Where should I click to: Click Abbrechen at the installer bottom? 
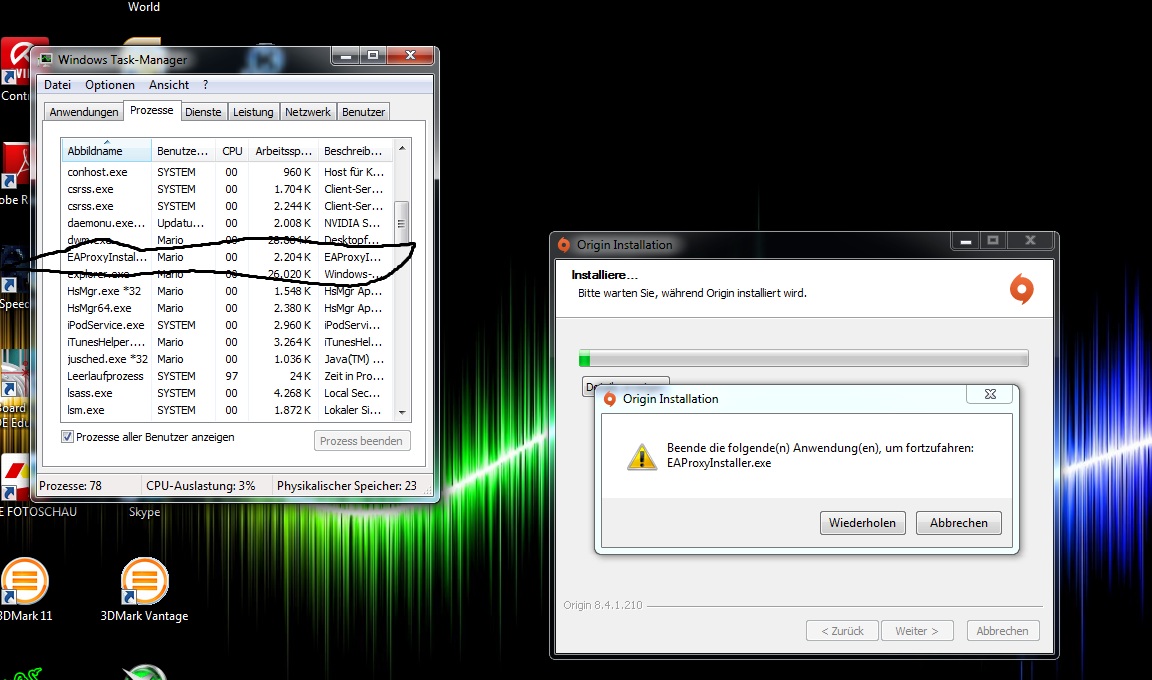point(1003,631)
